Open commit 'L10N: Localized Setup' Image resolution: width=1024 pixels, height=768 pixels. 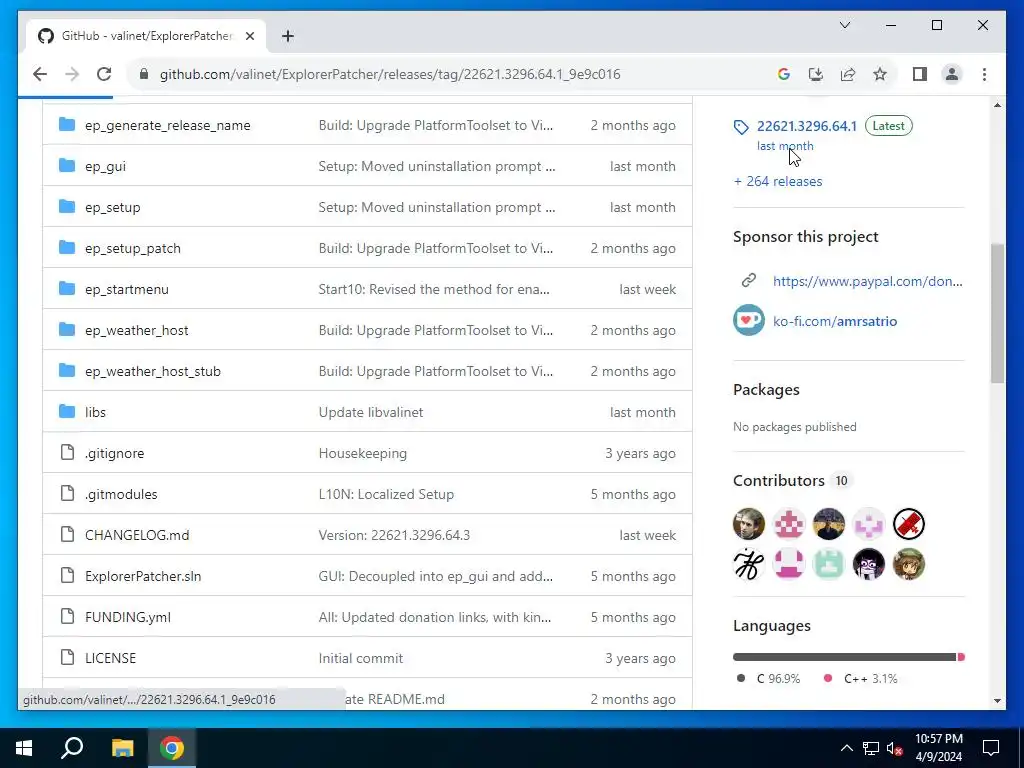386,494
